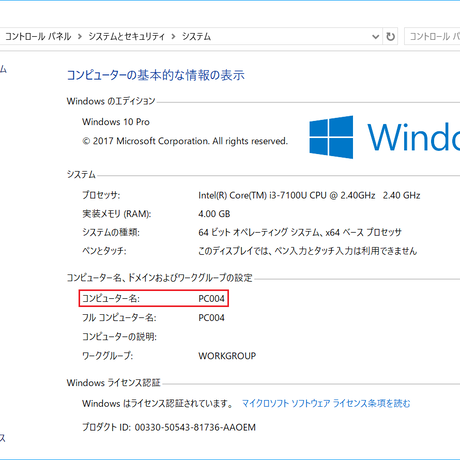
Task: Click the コントロール パネル breadcrumb
Action: click(x=38, y=36)
